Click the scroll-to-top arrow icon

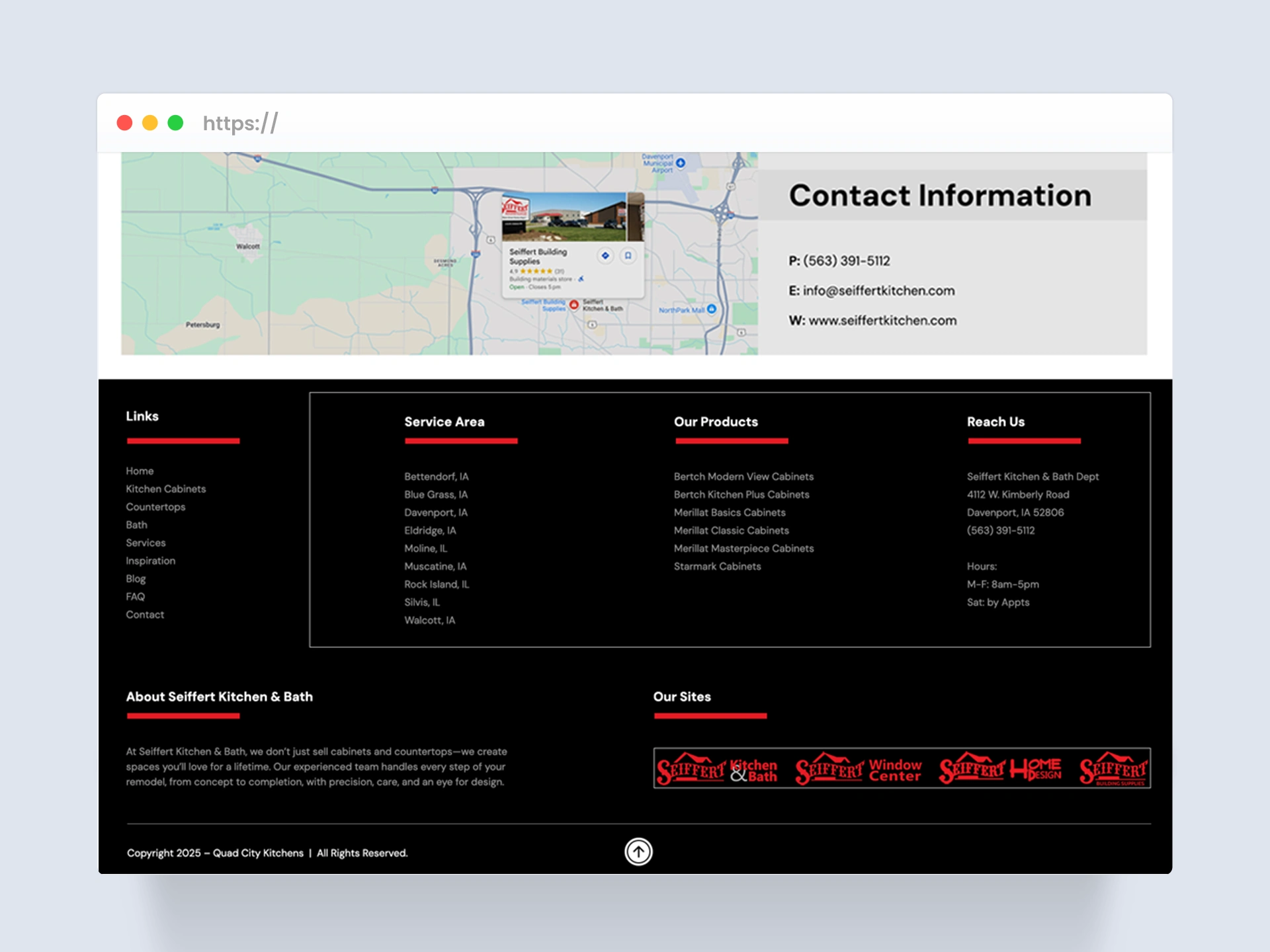click(x=638, y=852)
